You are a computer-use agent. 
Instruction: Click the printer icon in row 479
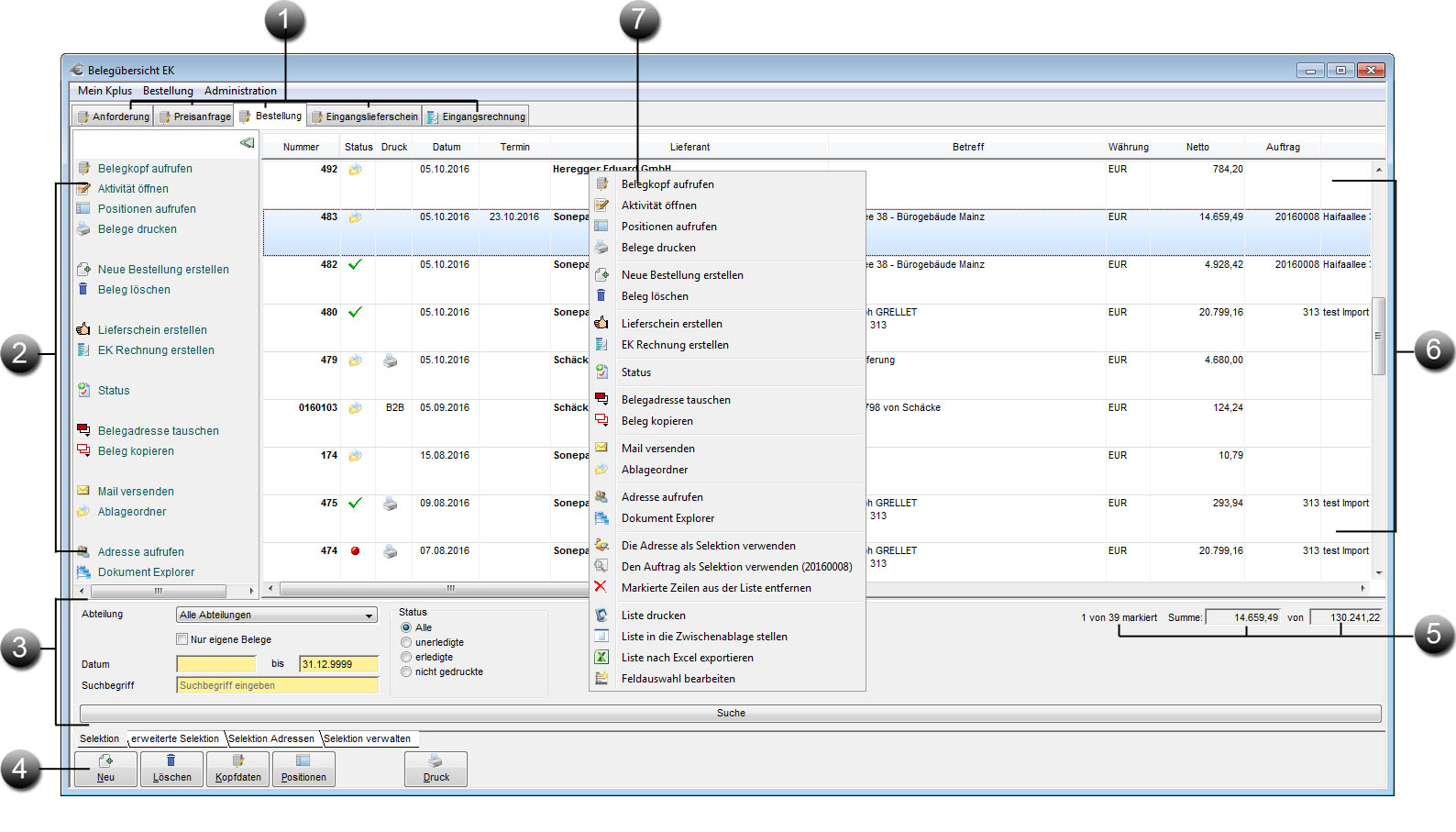tap(391, 361)
